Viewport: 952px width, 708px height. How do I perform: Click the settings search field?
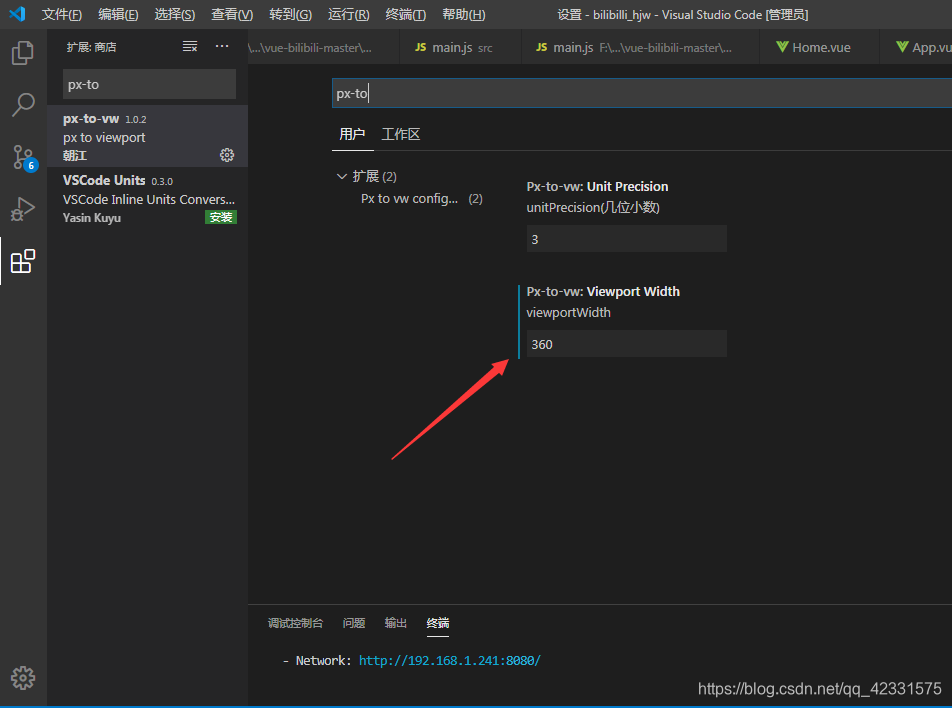pos(642,94)
